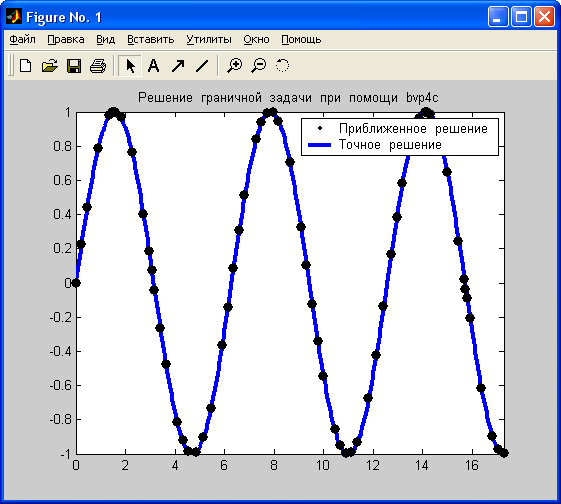
Task: Click the Open File folder icon
Action: [x=49, y=66]
